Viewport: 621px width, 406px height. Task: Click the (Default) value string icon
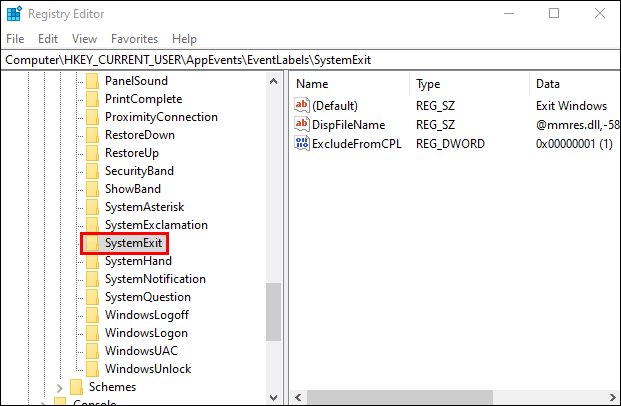[302, 106]
